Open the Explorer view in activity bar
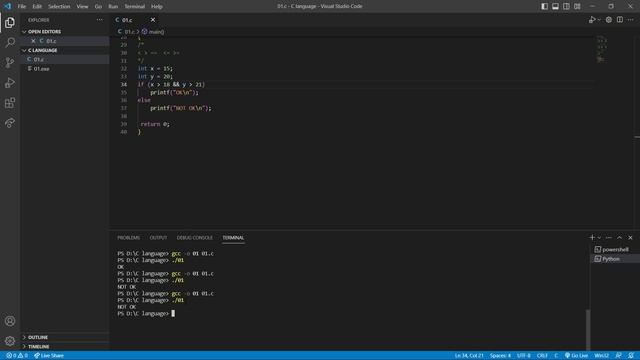 [x=10, y=22]
